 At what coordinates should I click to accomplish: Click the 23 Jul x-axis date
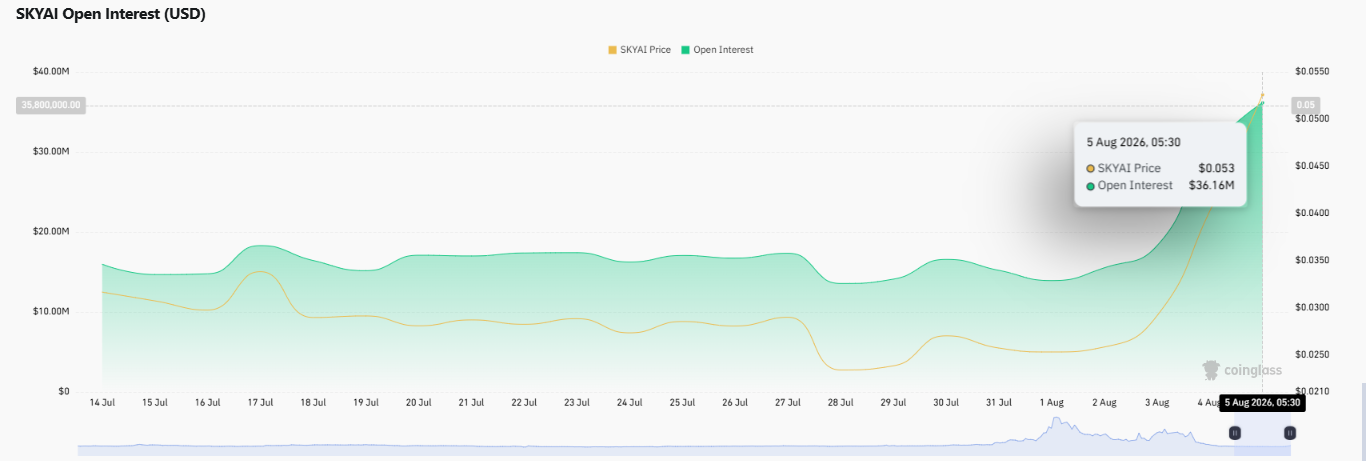tap(576, 402)
